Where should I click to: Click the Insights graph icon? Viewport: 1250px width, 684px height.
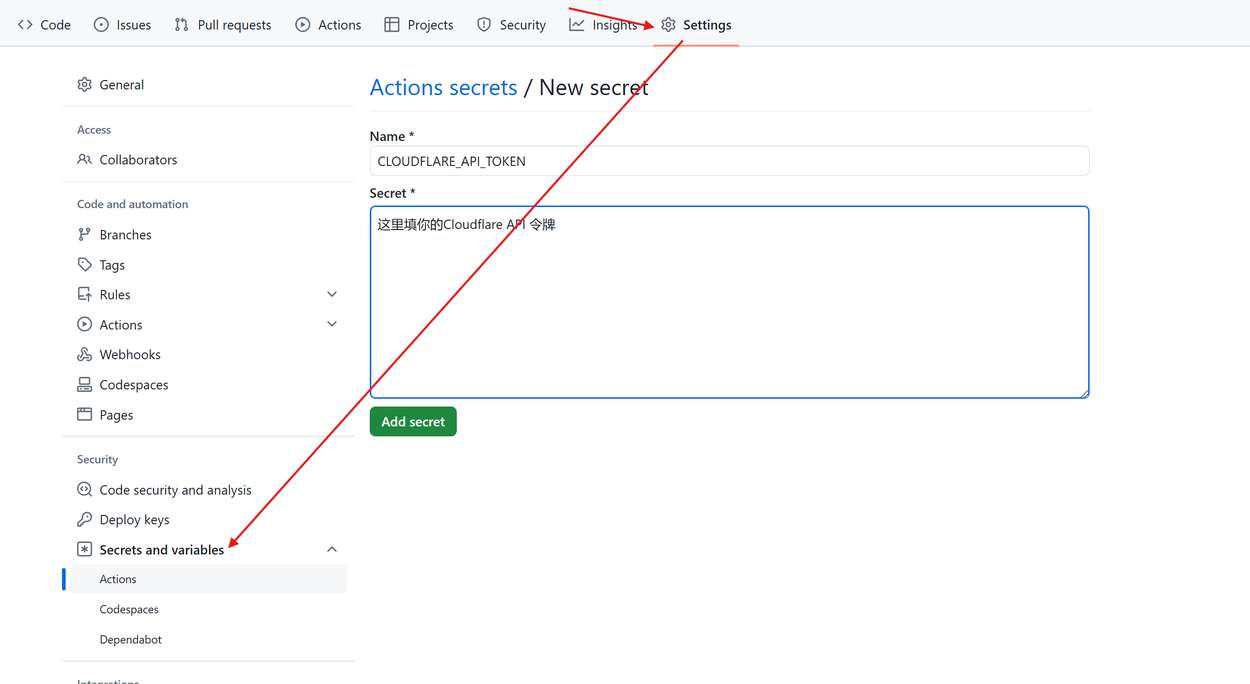point(577,24)
